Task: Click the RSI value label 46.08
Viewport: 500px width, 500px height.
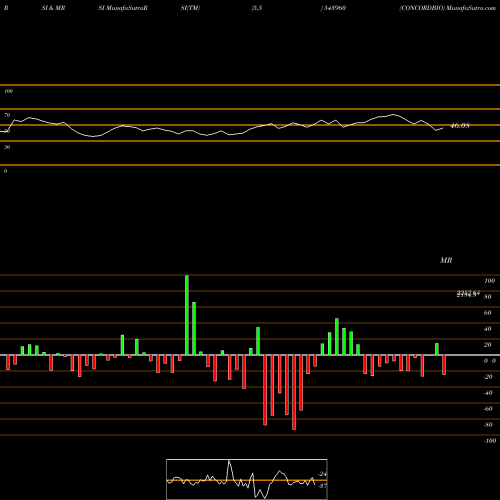Action: (460, 126)
